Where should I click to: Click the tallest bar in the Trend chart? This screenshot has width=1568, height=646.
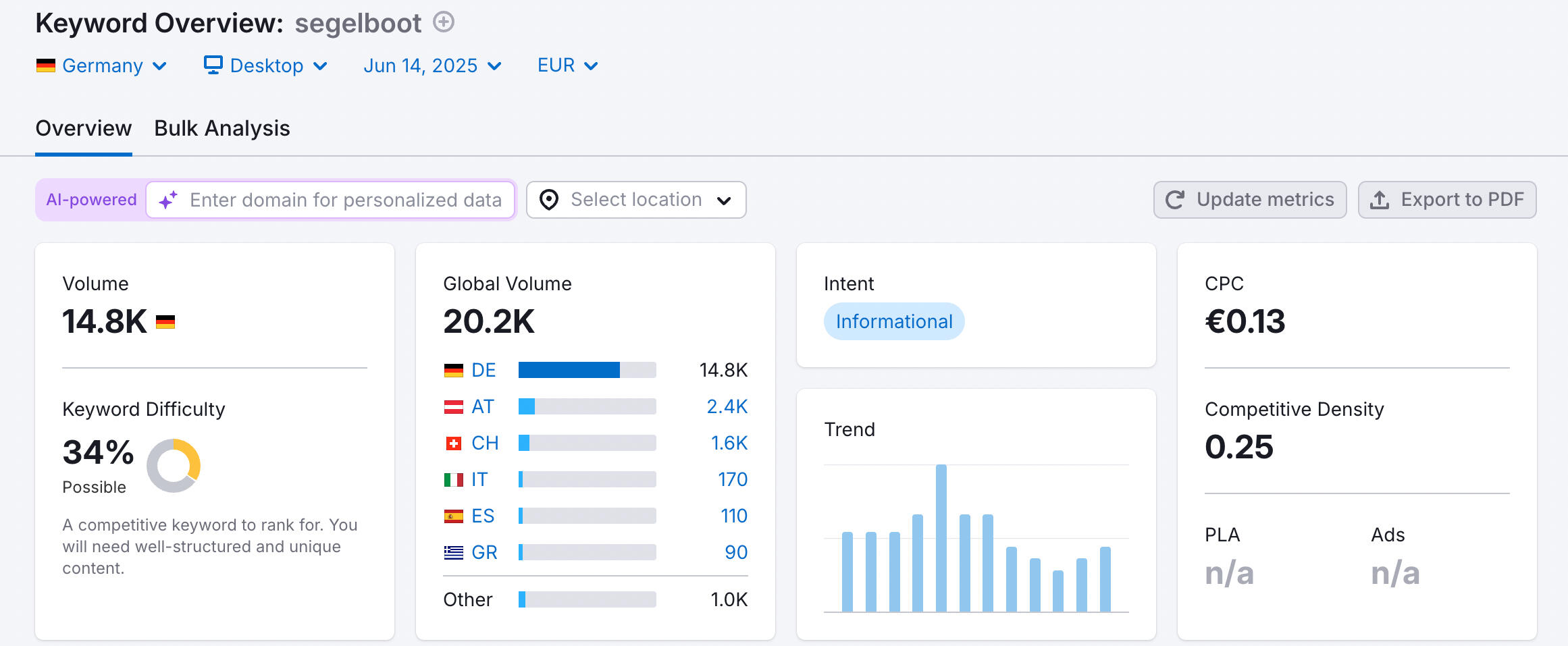pos(941,538)
